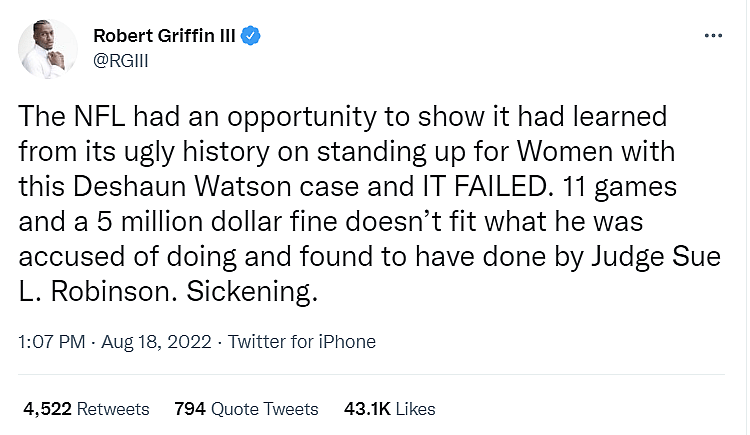Click the 1:07 PM timestamp
Viewport: 750px width, 435px height.
tap(52, 342)
